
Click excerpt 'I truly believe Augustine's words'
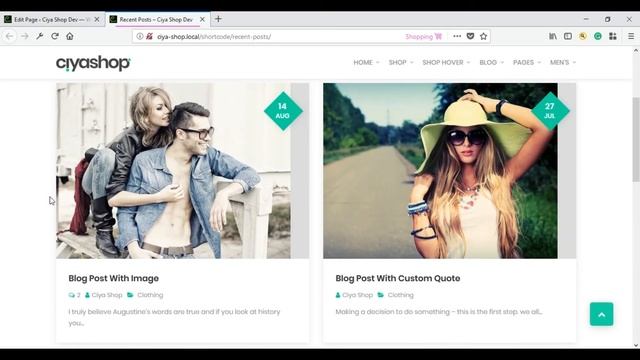coord(174,317)
